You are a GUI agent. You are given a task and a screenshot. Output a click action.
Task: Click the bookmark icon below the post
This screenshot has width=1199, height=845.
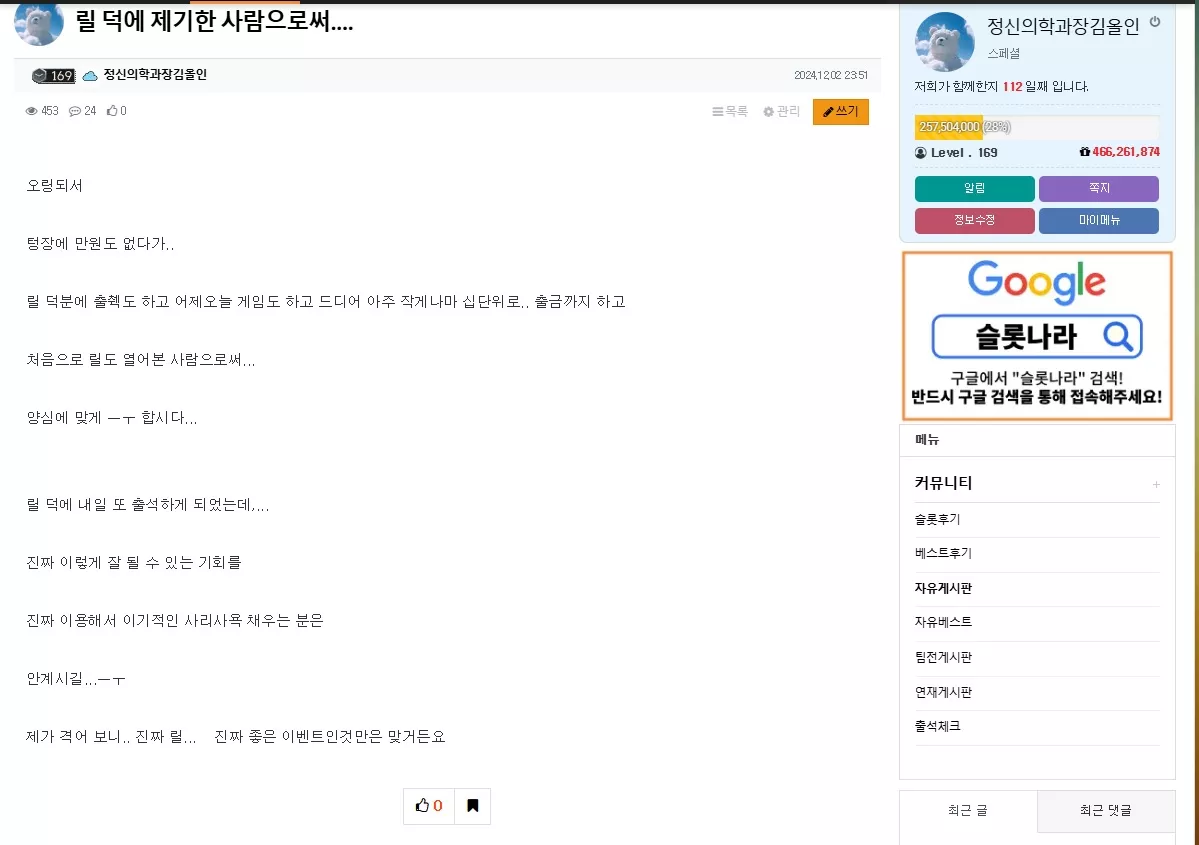pos(473,806)
